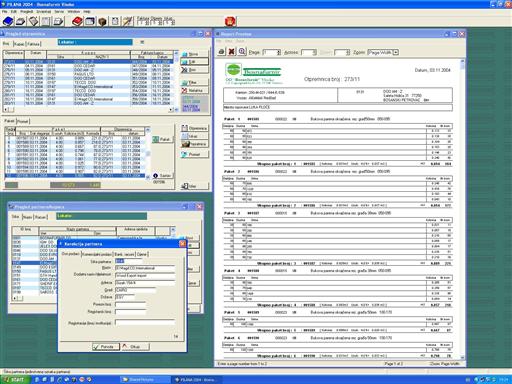
Task: Click the brown box toolbar icon
Action: (x=102, y=22)
